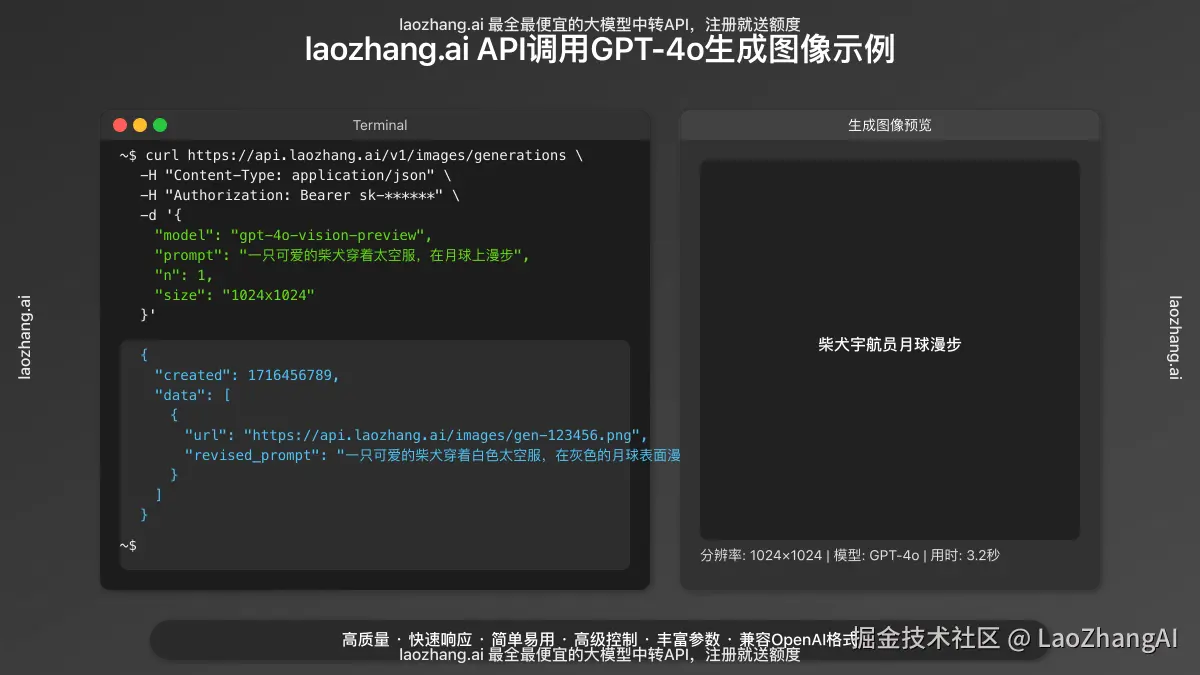This screenshot has height=675, width=1200.
Task: Click the yellow minimize button on Terminal window
Action: pyautogui.click(x=140, y=124)
